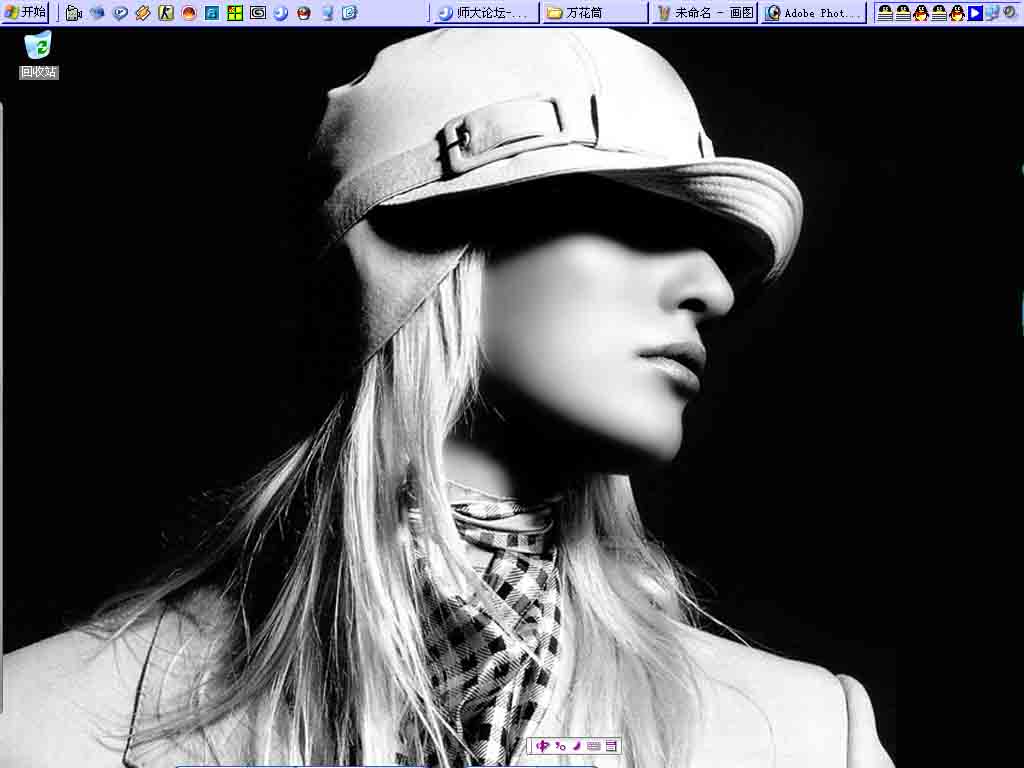Click the first camera-like quick launch icon
1024x768 pixels.
pos(73,13)
